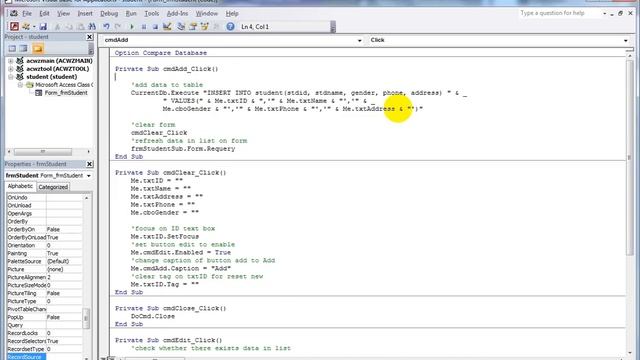Click the Break (pause) icon
Screen dimensions: 640x360
tap(144, 27)
